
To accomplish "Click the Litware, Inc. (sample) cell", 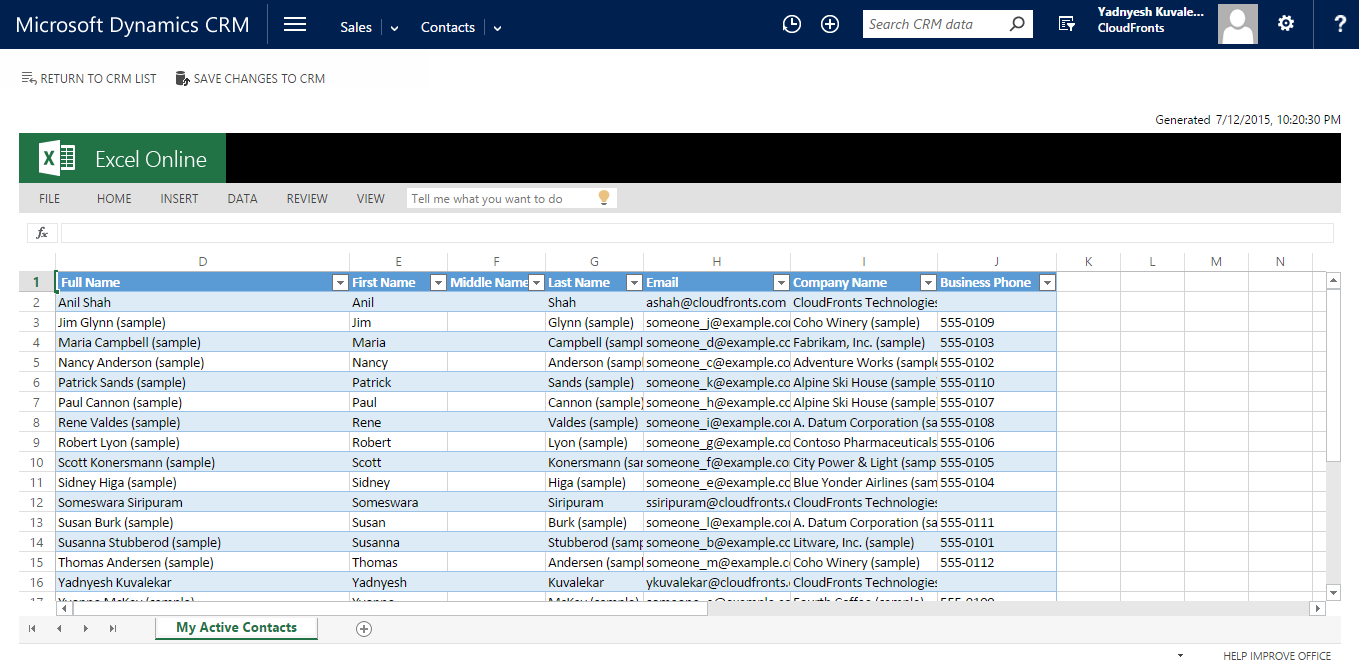I will [x=864, y=542].
